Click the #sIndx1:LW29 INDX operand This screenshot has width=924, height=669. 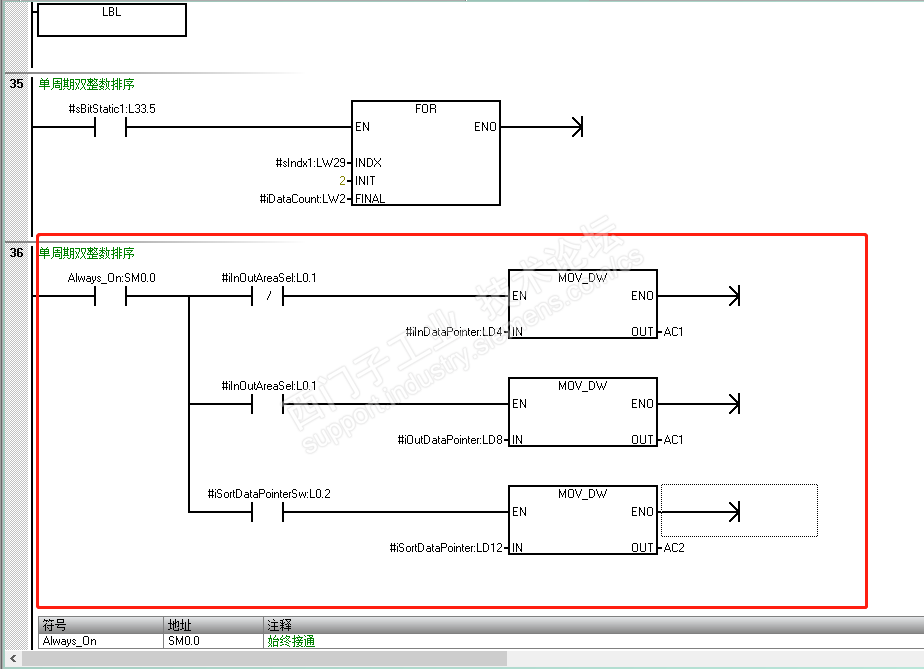coord(311,163)
